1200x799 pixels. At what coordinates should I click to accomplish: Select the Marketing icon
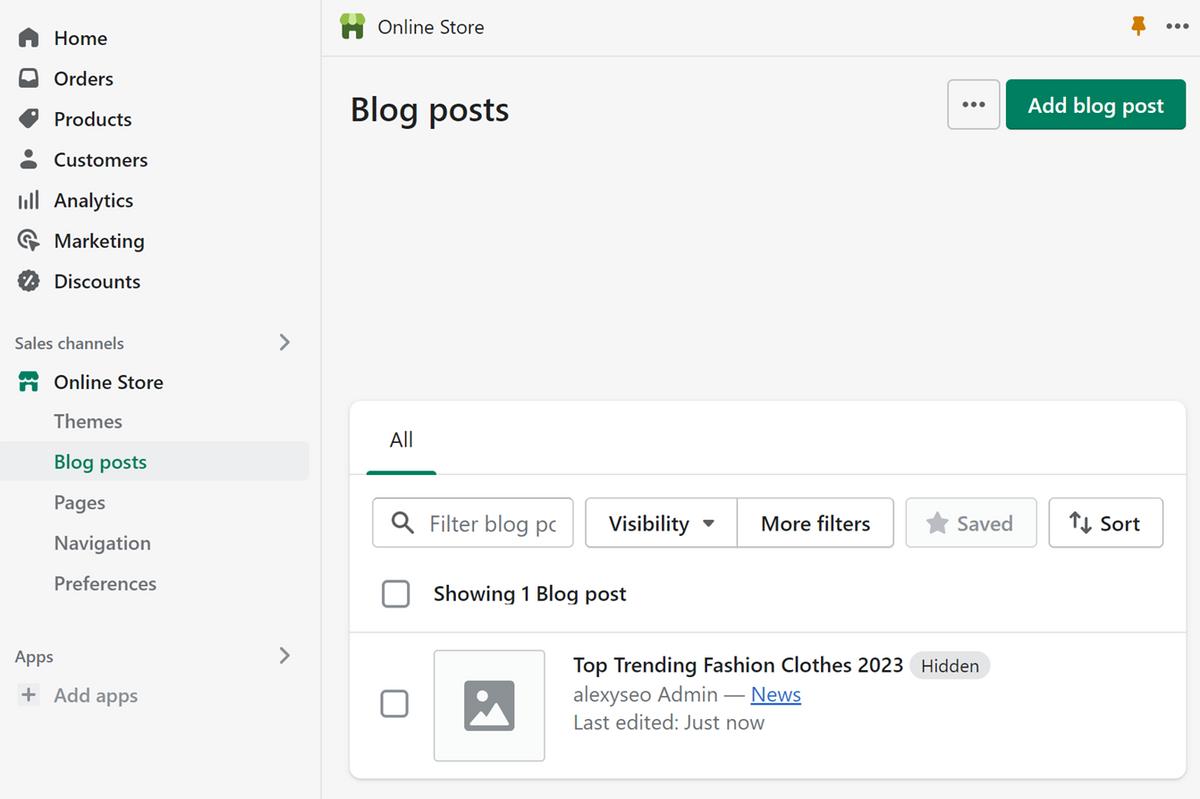click(29, 240)
